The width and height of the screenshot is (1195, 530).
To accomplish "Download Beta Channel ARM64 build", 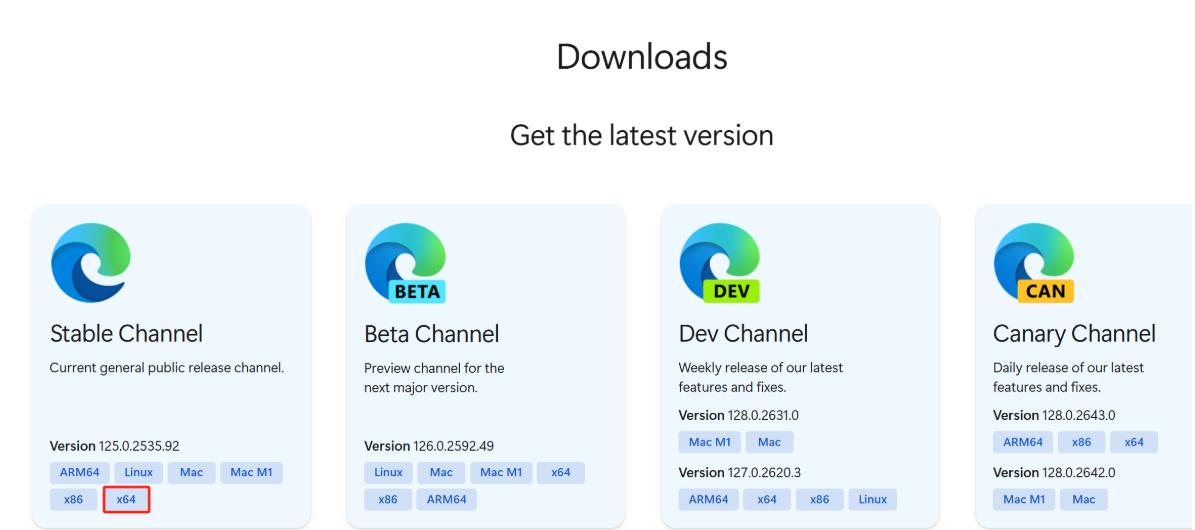I will pos(447,499).
